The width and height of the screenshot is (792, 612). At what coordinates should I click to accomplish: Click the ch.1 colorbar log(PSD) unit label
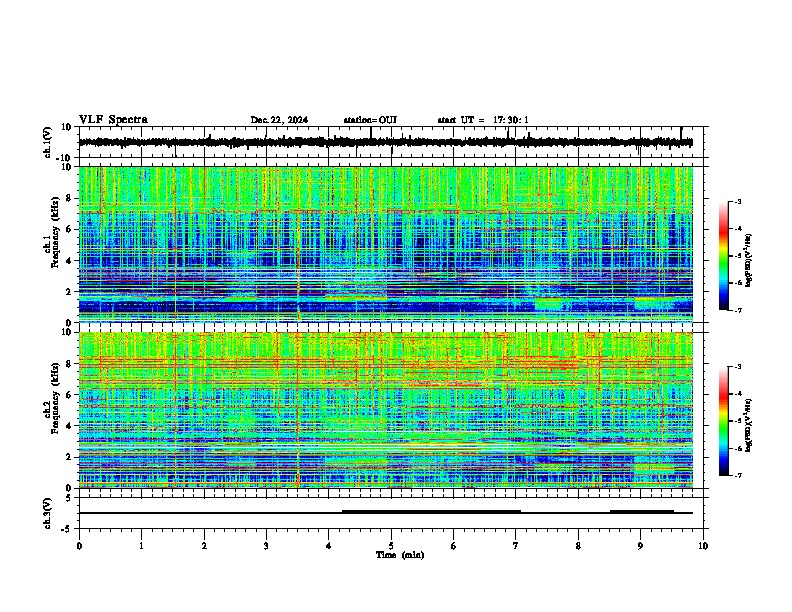click(x=749, y=260)
